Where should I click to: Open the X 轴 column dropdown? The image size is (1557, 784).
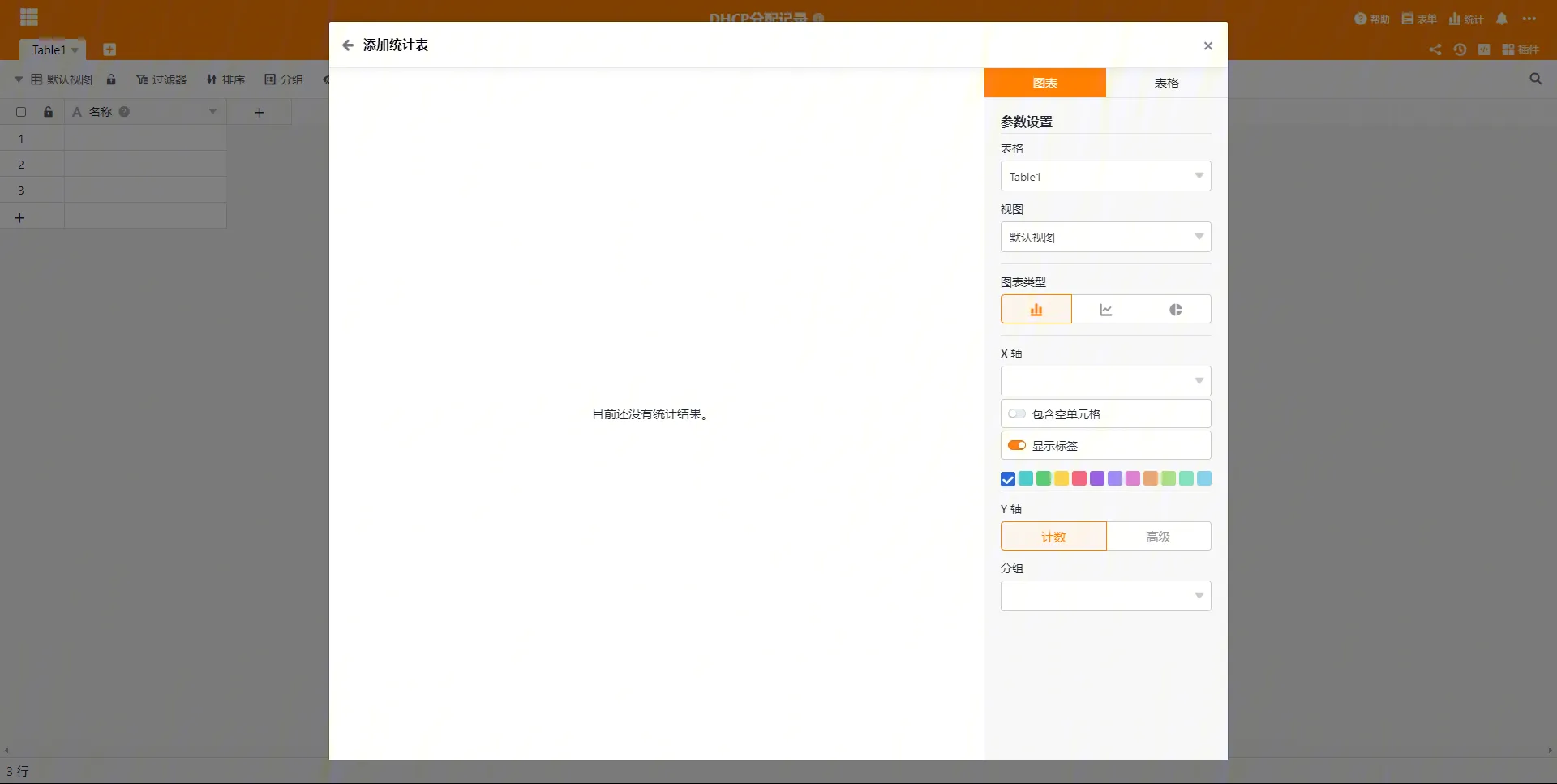pos(1105,381)
